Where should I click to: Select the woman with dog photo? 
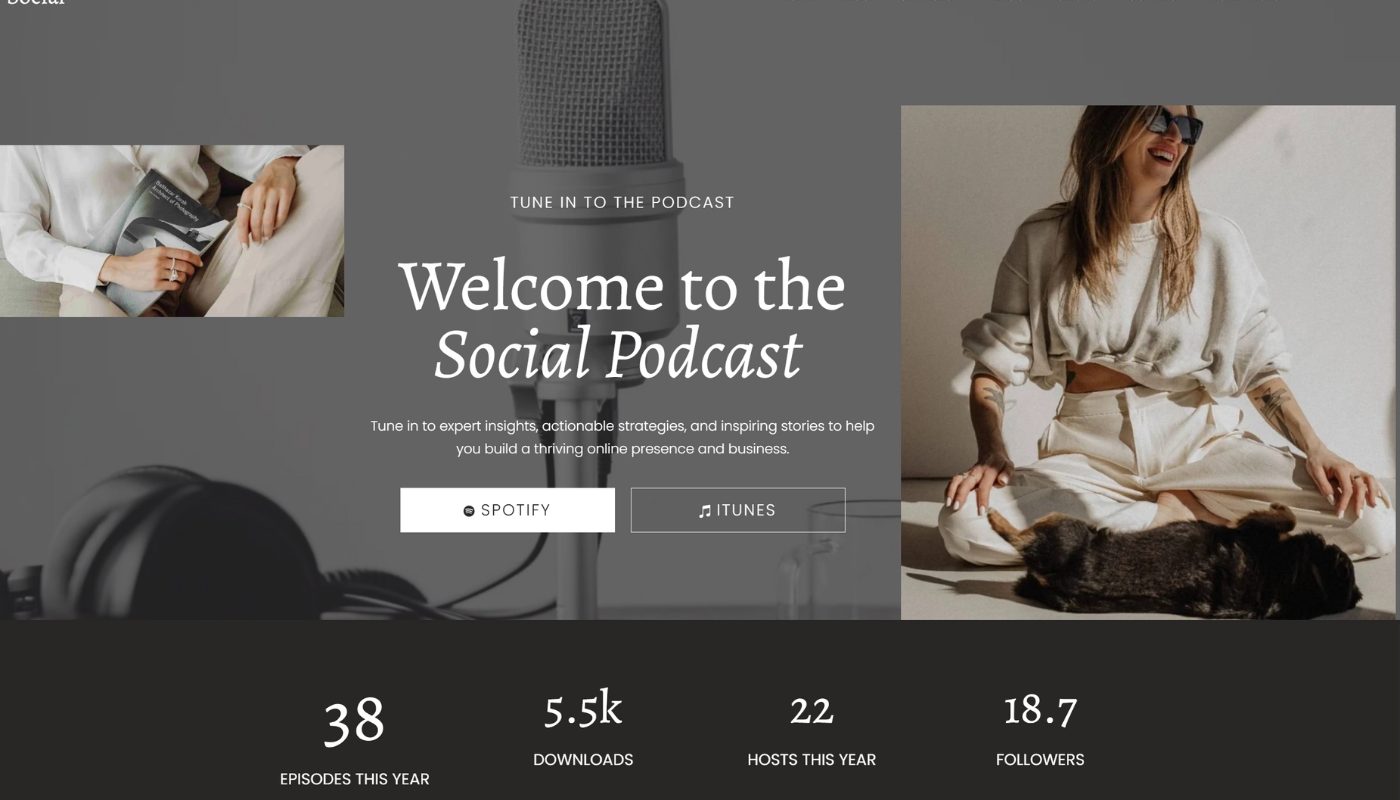tap(1150, 362)
